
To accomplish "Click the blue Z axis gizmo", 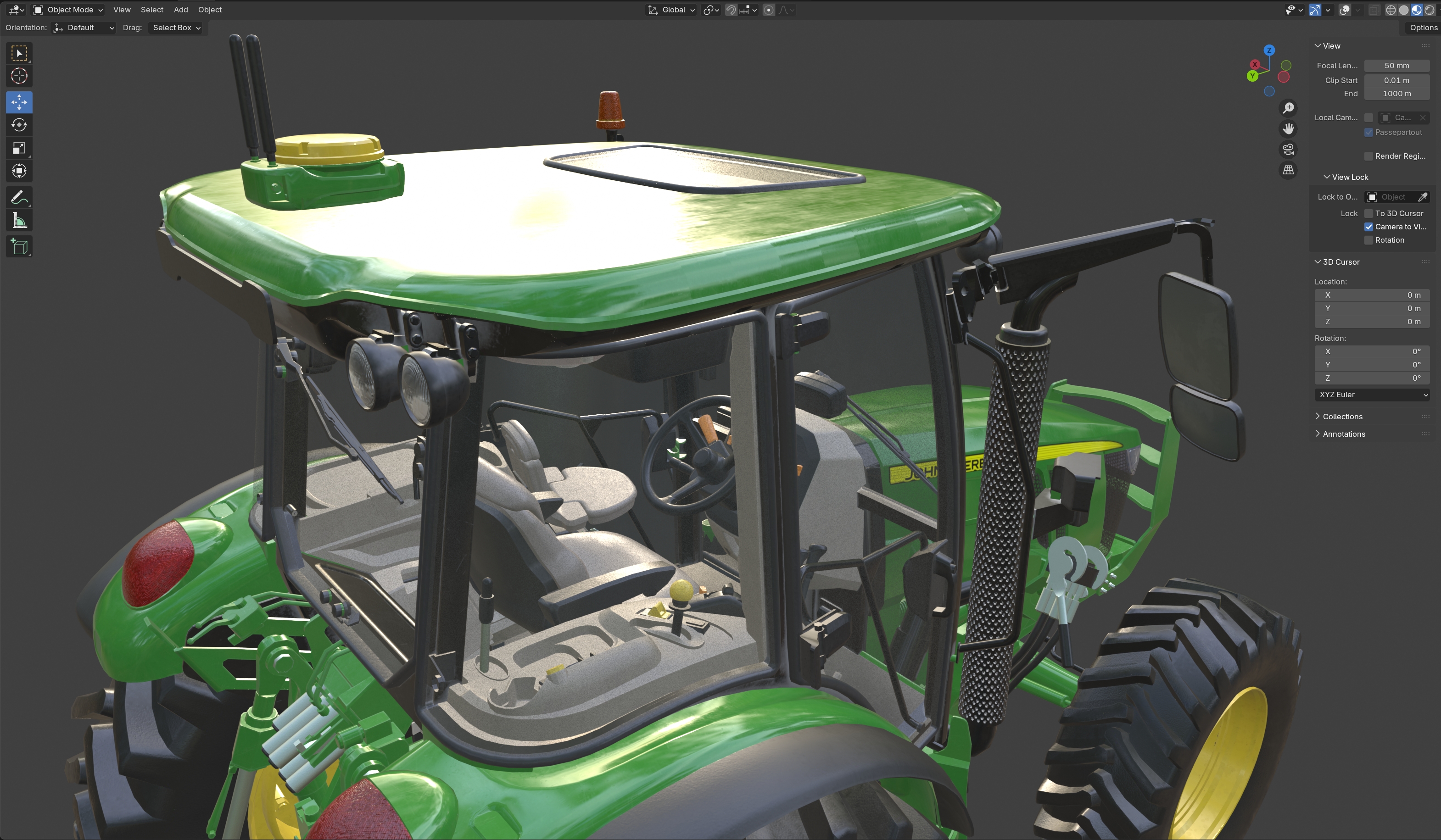I will click(x=1269, y=50).
